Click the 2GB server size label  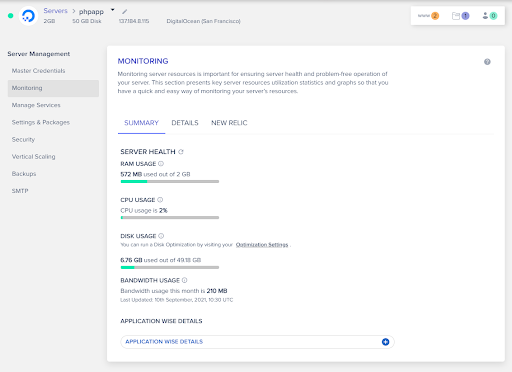(x=49, y=21)
